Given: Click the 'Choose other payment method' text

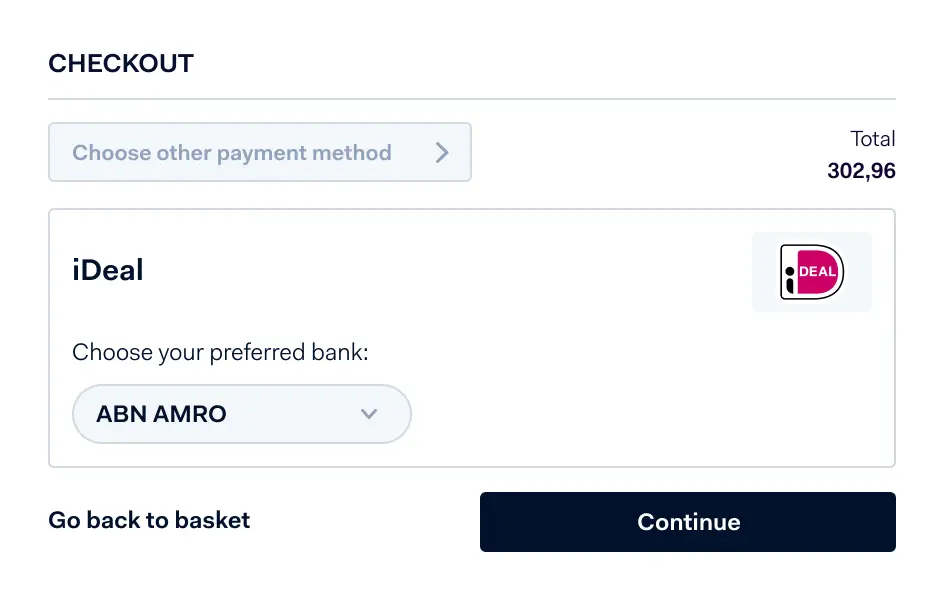Looking at the screenshot, I should pos(231,153).
